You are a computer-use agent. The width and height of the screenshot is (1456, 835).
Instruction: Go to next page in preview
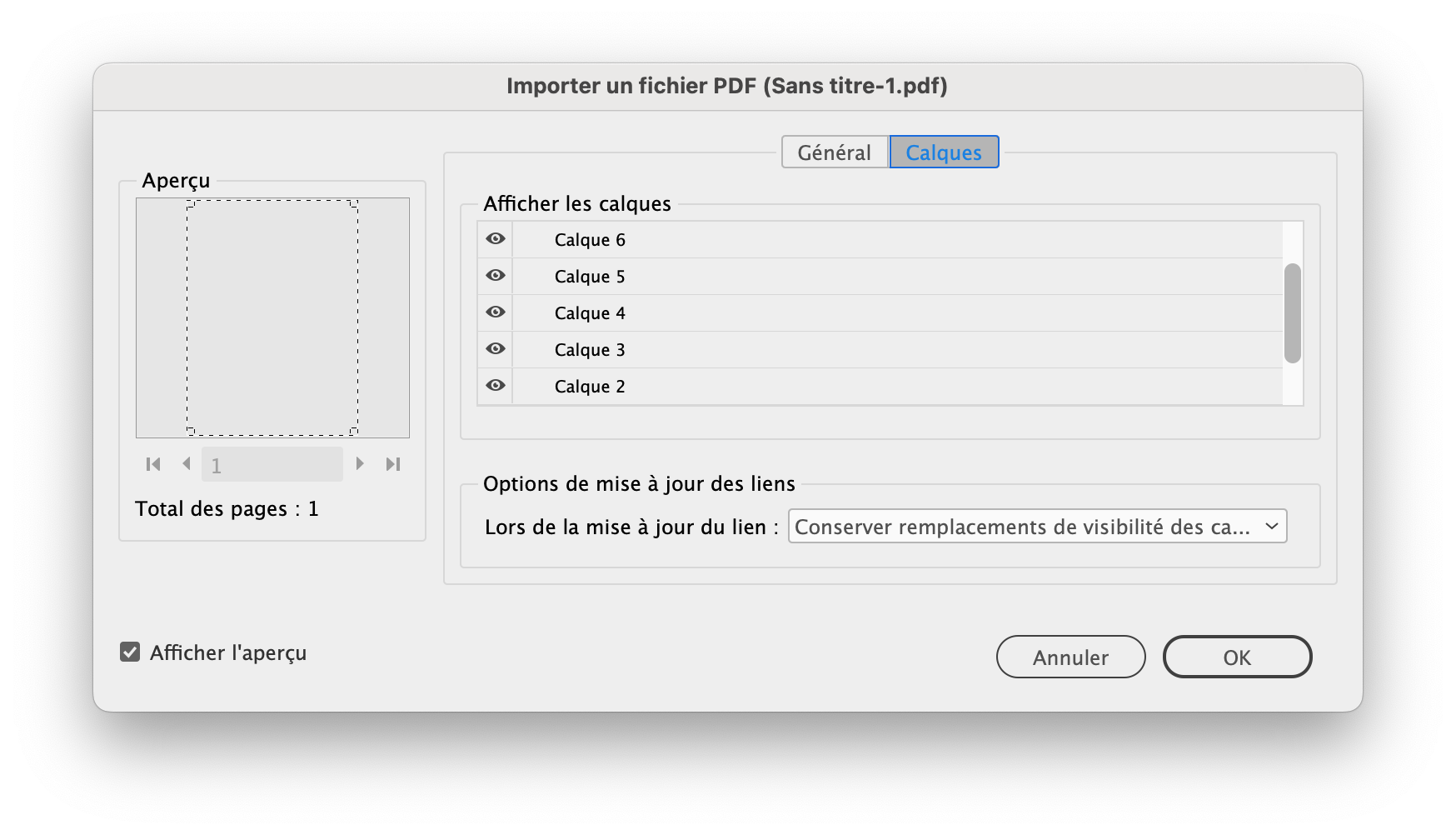coord(360,463)
